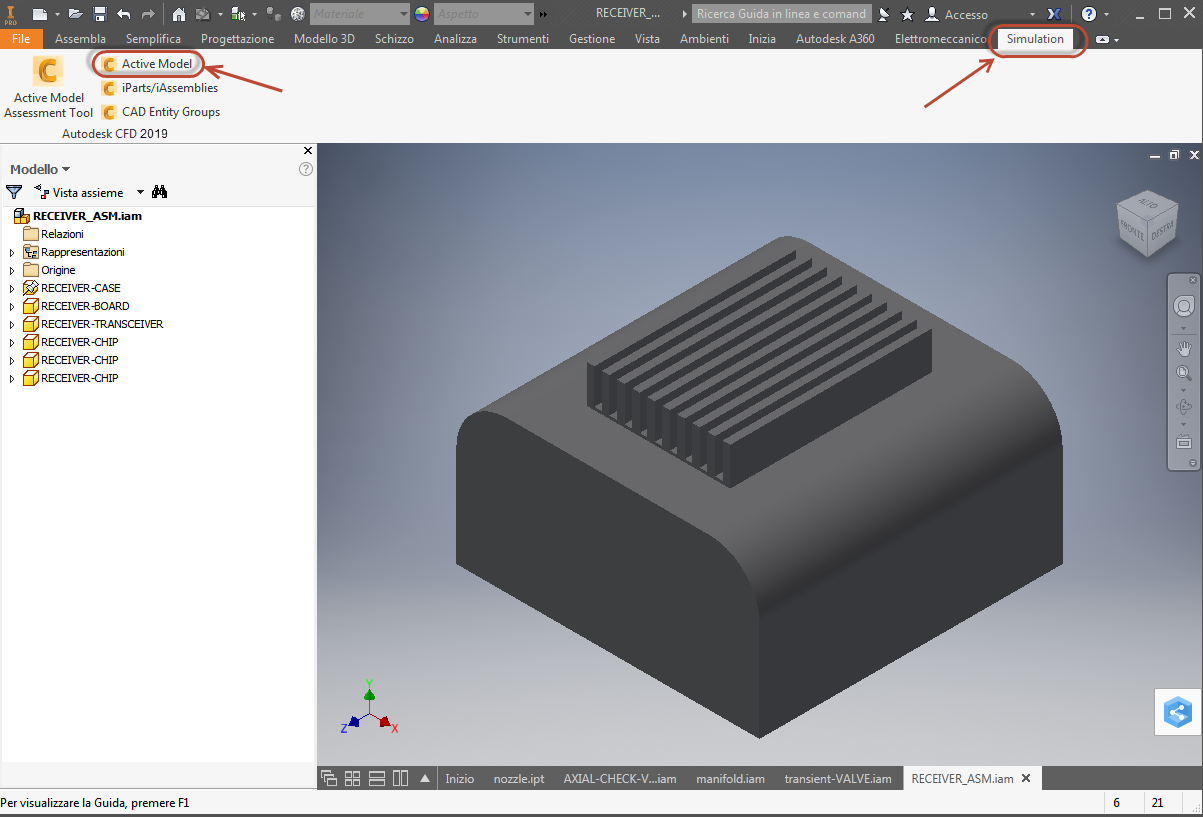Image resolution: width=1203 pixels, height=817 pixels.
Task: Open new file type dropdown arrow
Action: (57, 14)
